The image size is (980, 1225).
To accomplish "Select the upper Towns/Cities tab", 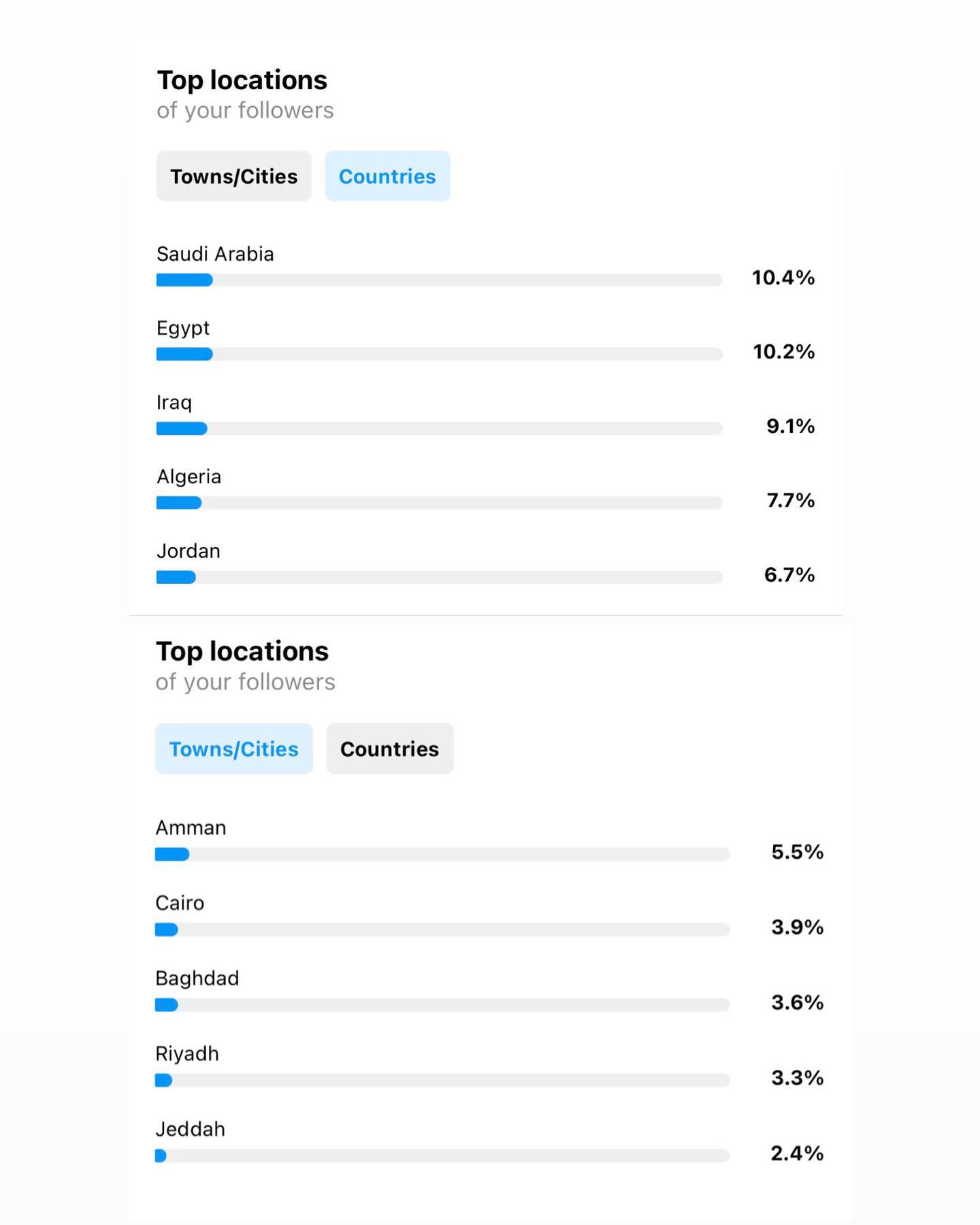I will (x=233, y=176).
